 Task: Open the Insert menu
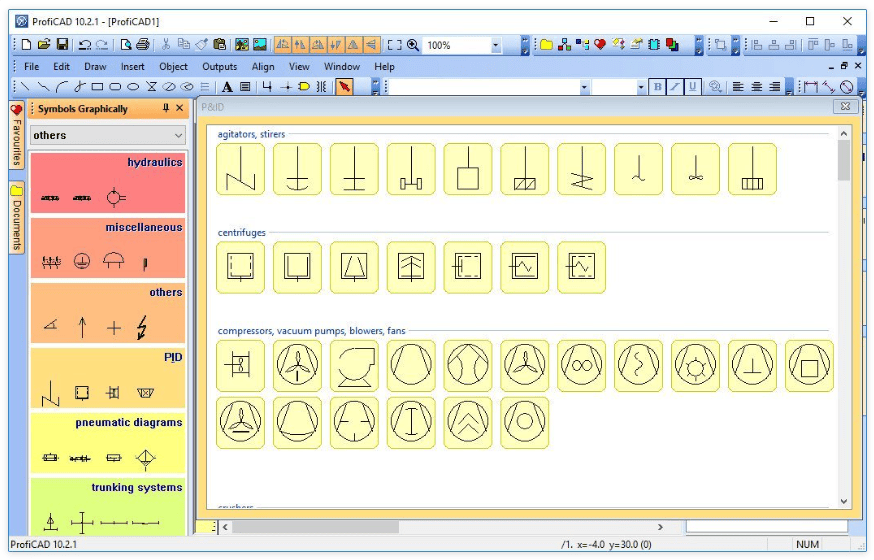[x=133, y=66]
